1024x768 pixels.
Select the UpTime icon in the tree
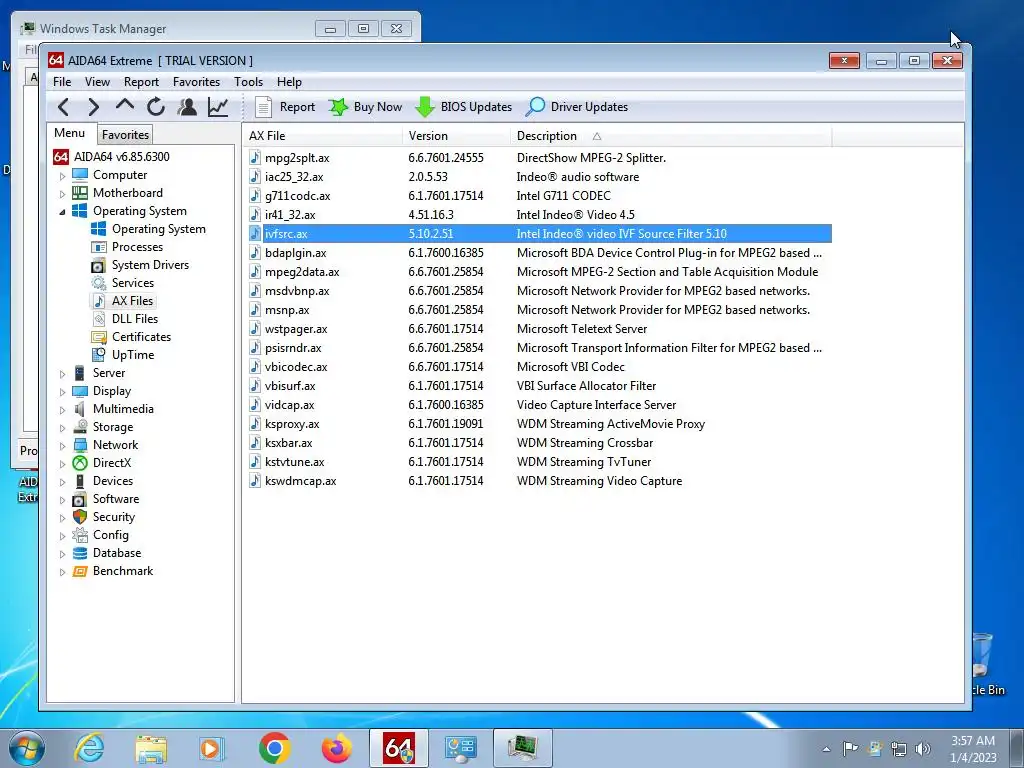coord(99,355)
